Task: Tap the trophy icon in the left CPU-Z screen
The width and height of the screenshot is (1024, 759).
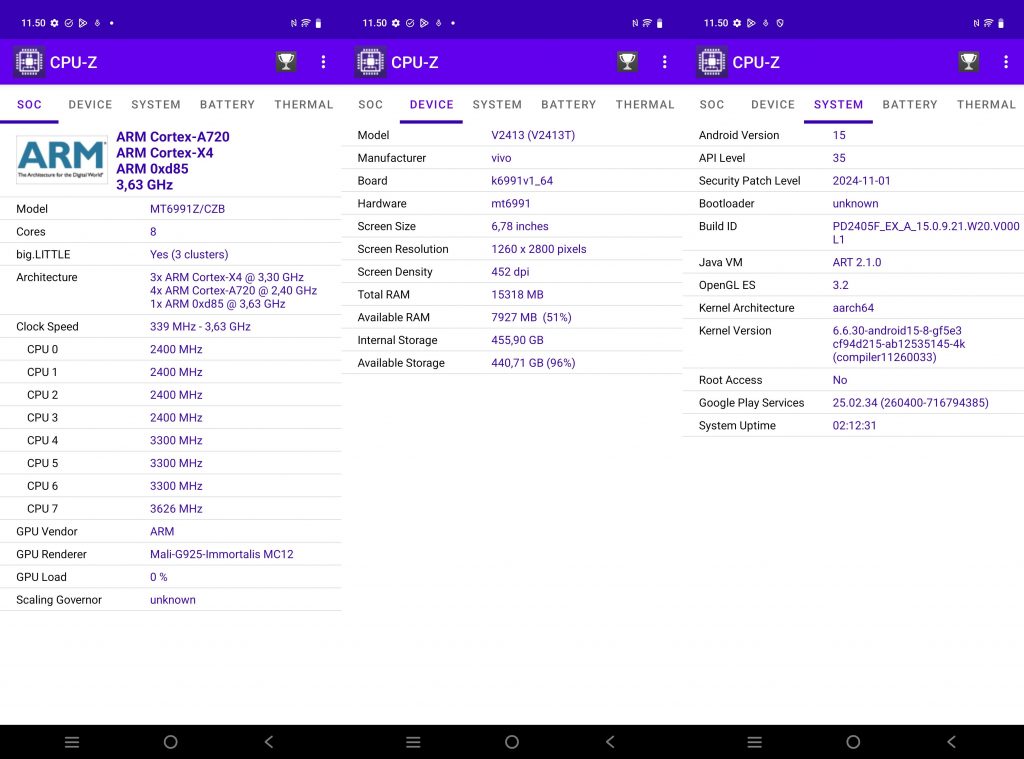Action: (286, 62)
